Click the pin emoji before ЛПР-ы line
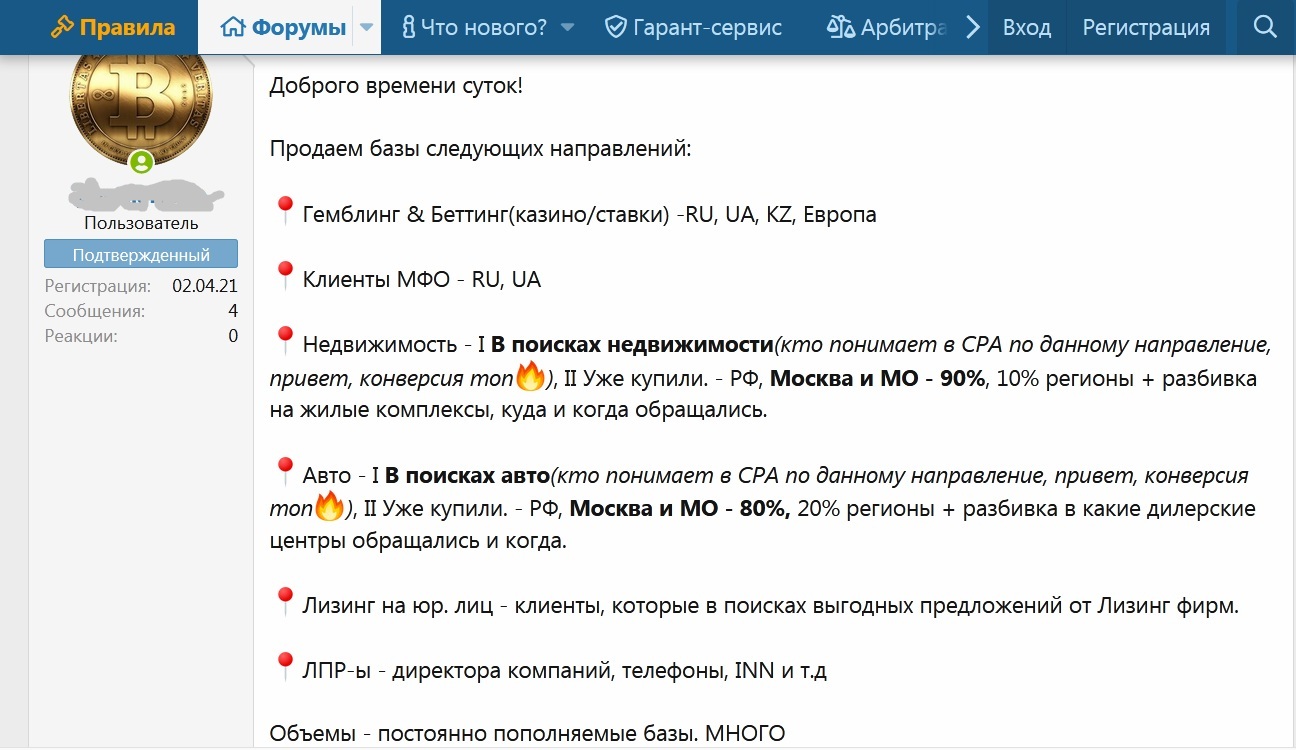The width and height of the screenshot is (1296, 750). pos(284,668)
